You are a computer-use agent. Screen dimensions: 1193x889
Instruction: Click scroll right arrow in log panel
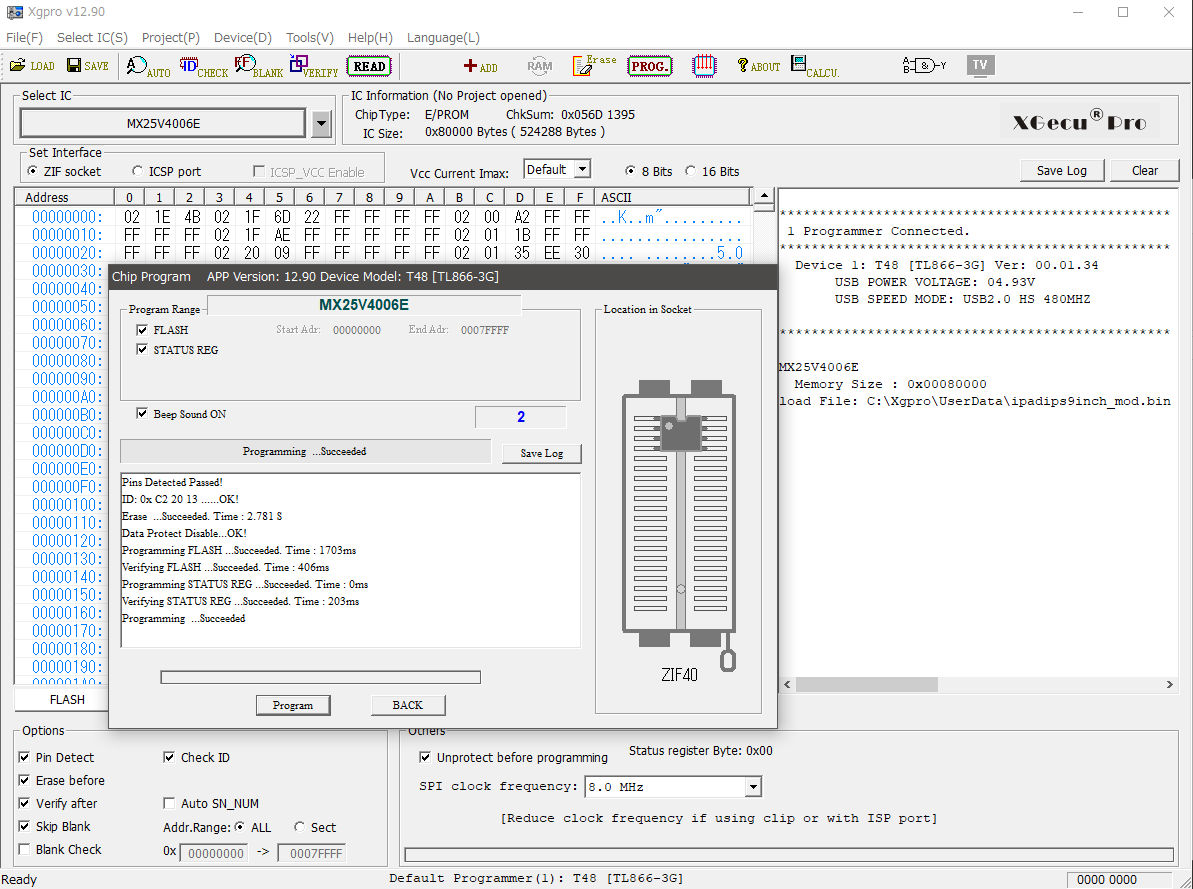1169,685
